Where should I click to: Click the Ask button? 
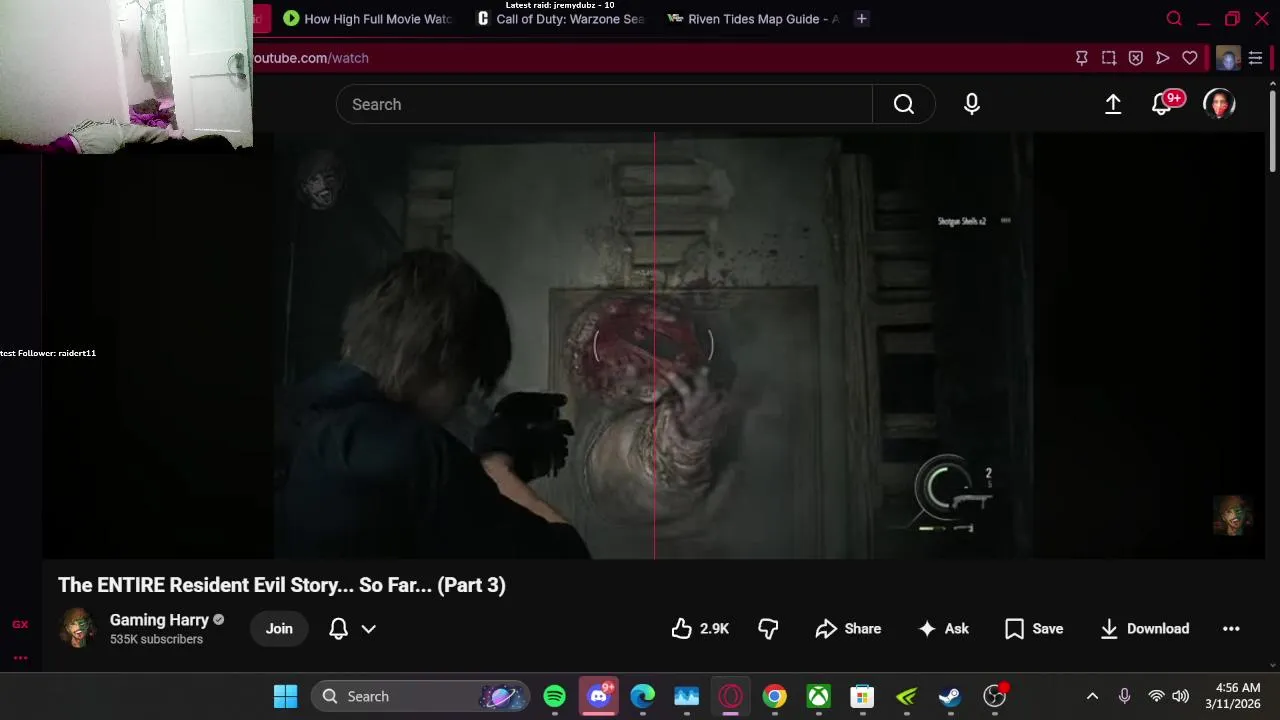point(944,629)
